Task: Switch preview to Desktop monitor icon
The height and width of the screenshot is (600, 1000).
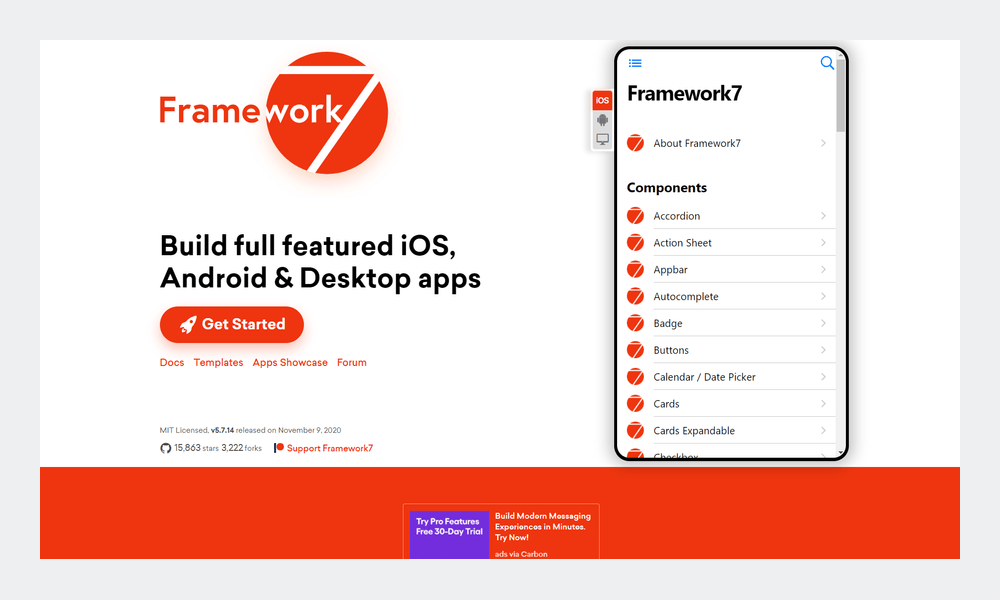Action: [602, 139]
